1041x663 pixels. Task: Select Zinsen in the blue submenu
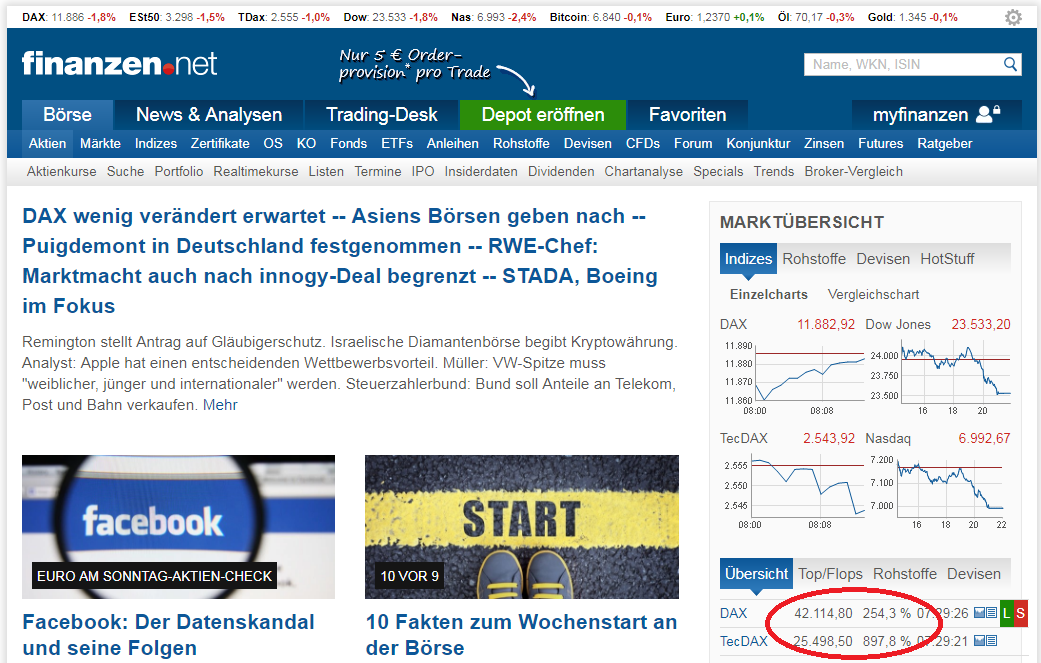click(x=824, y=143)
